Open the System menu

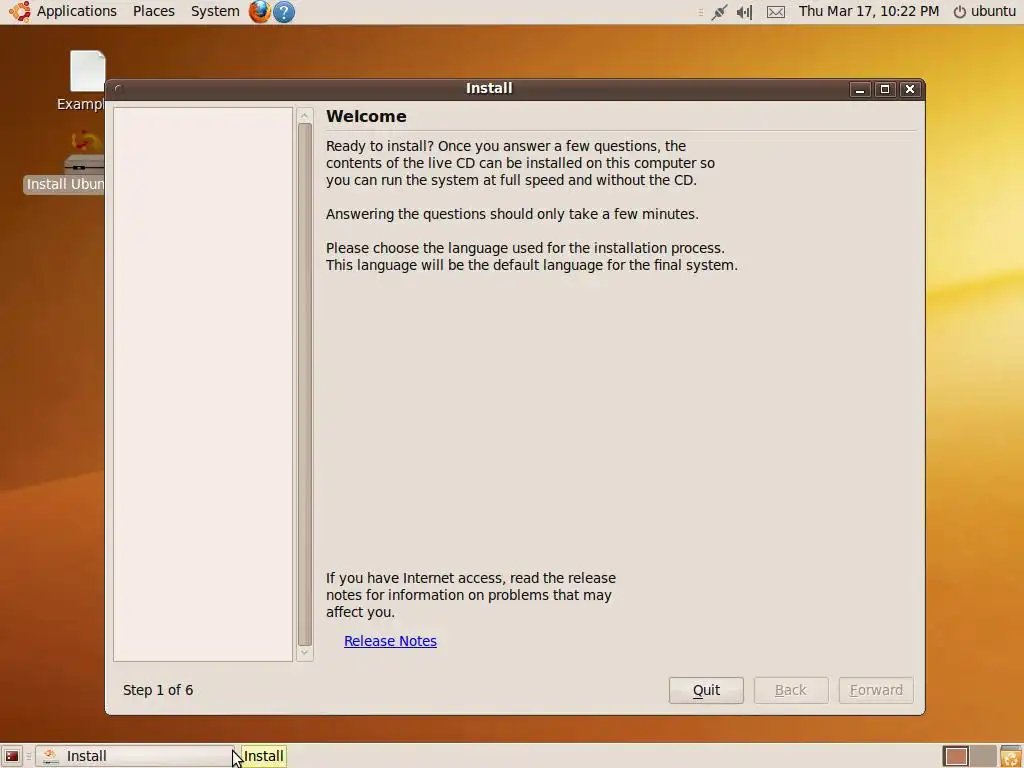pos(215,11)
